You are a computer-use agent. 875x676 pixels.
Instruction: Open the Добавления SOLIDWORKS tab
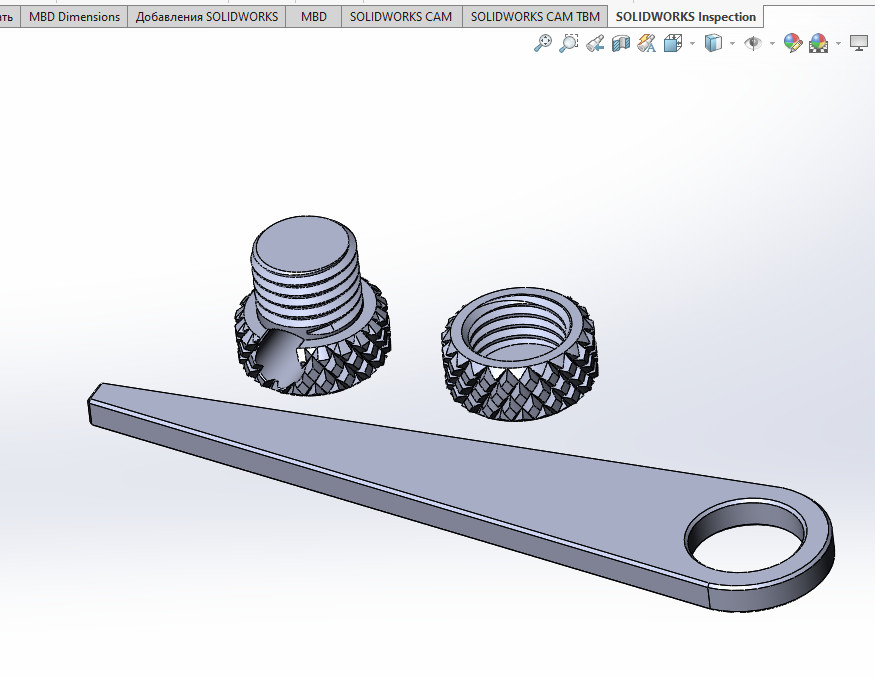click(206, 17)
